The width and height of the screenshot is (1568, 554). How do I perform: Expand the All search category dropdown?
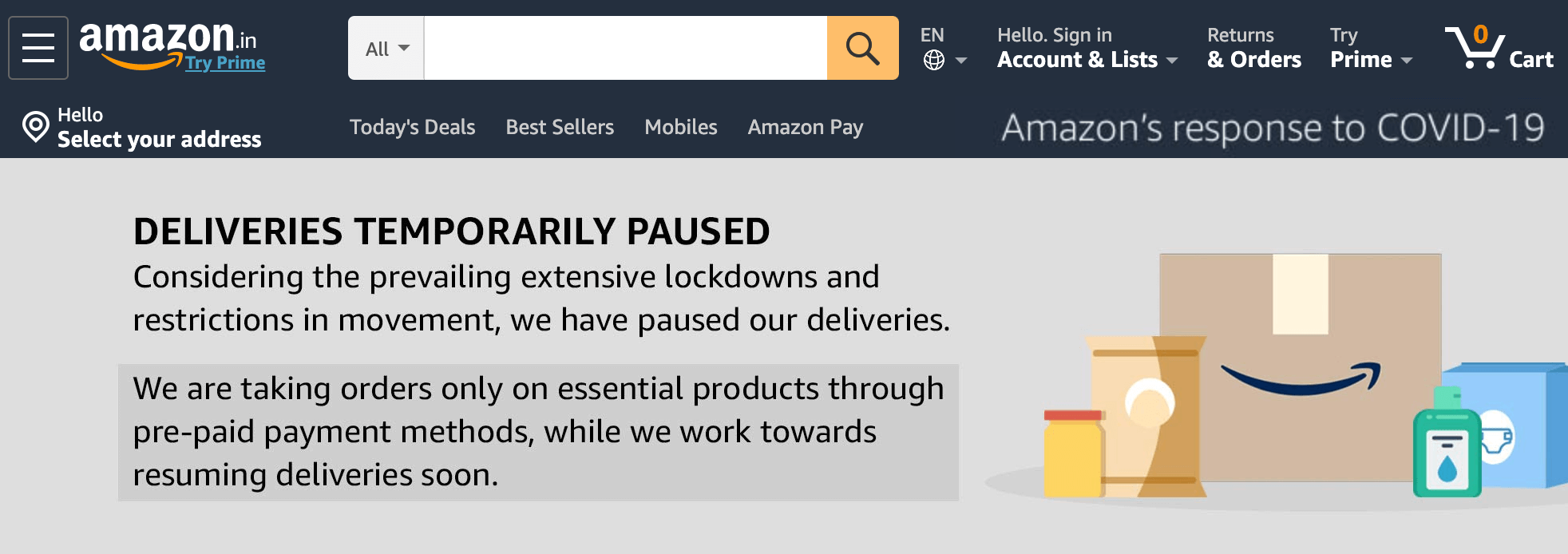click(386, 48)
